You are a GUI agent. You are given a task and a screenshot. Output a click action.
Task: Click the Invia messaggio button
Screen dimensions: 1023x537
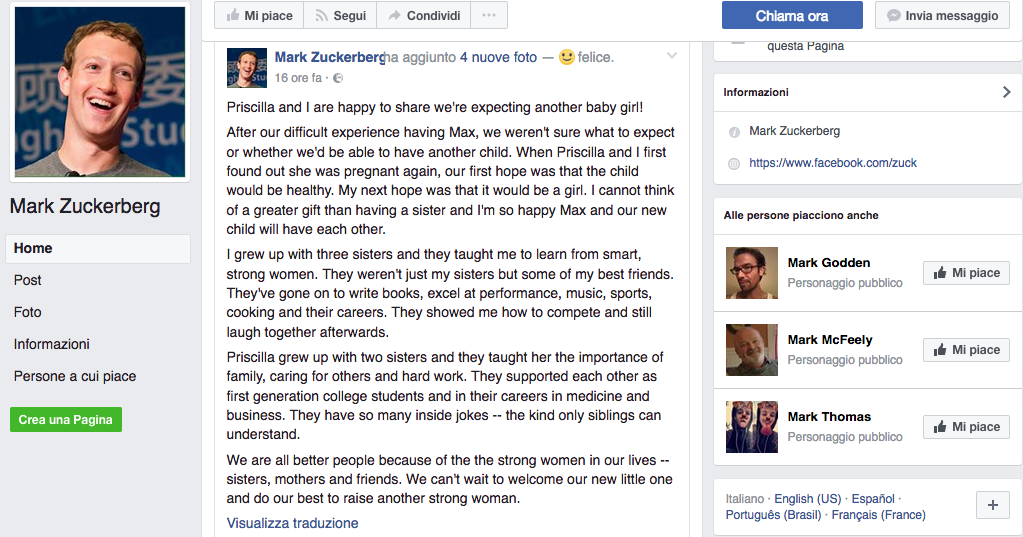coord(942,16)
